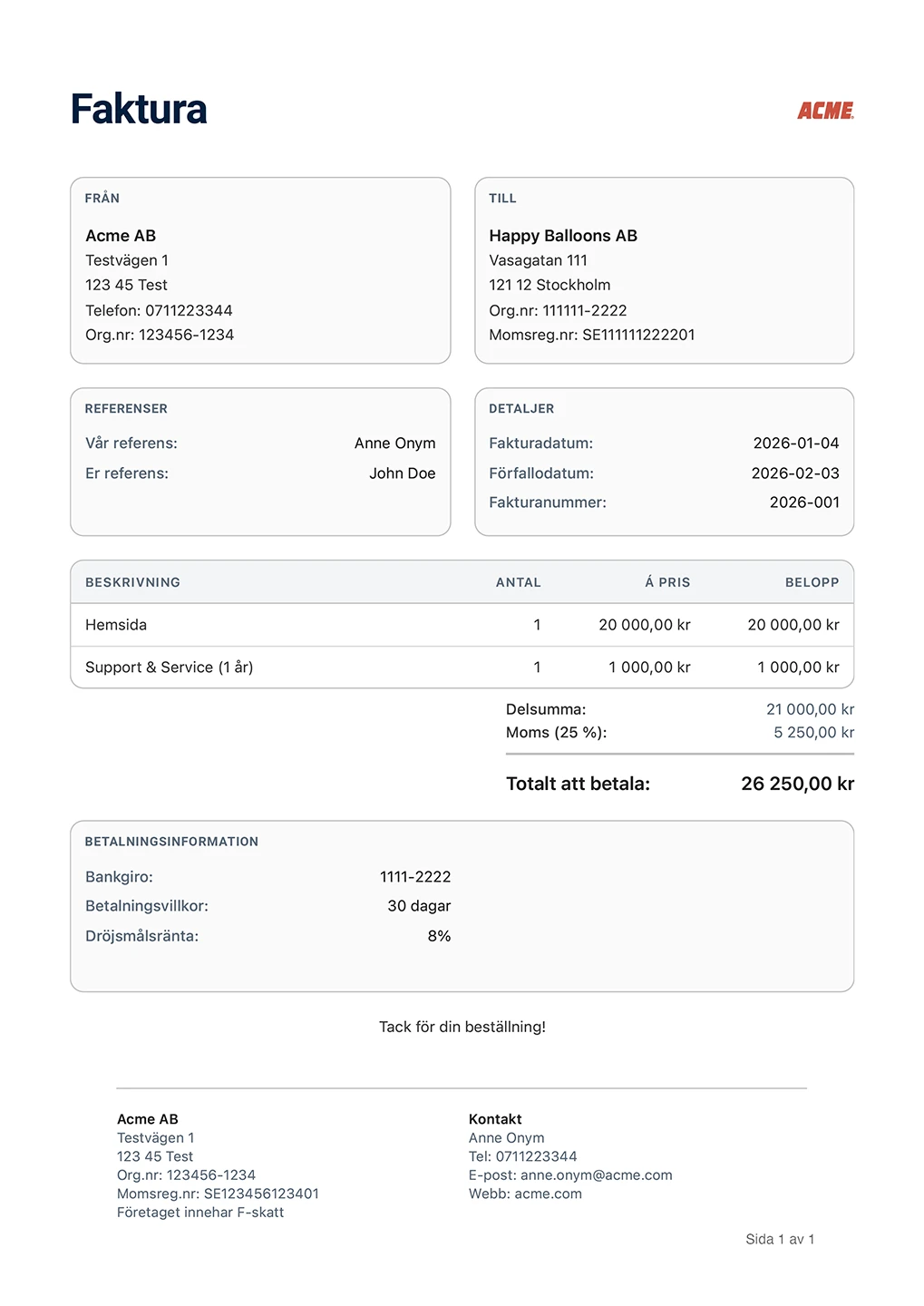The height and width of the screenshot is (1306, 924).
Task: Select the Totalt att betala amount
Action: pos(797,783)
